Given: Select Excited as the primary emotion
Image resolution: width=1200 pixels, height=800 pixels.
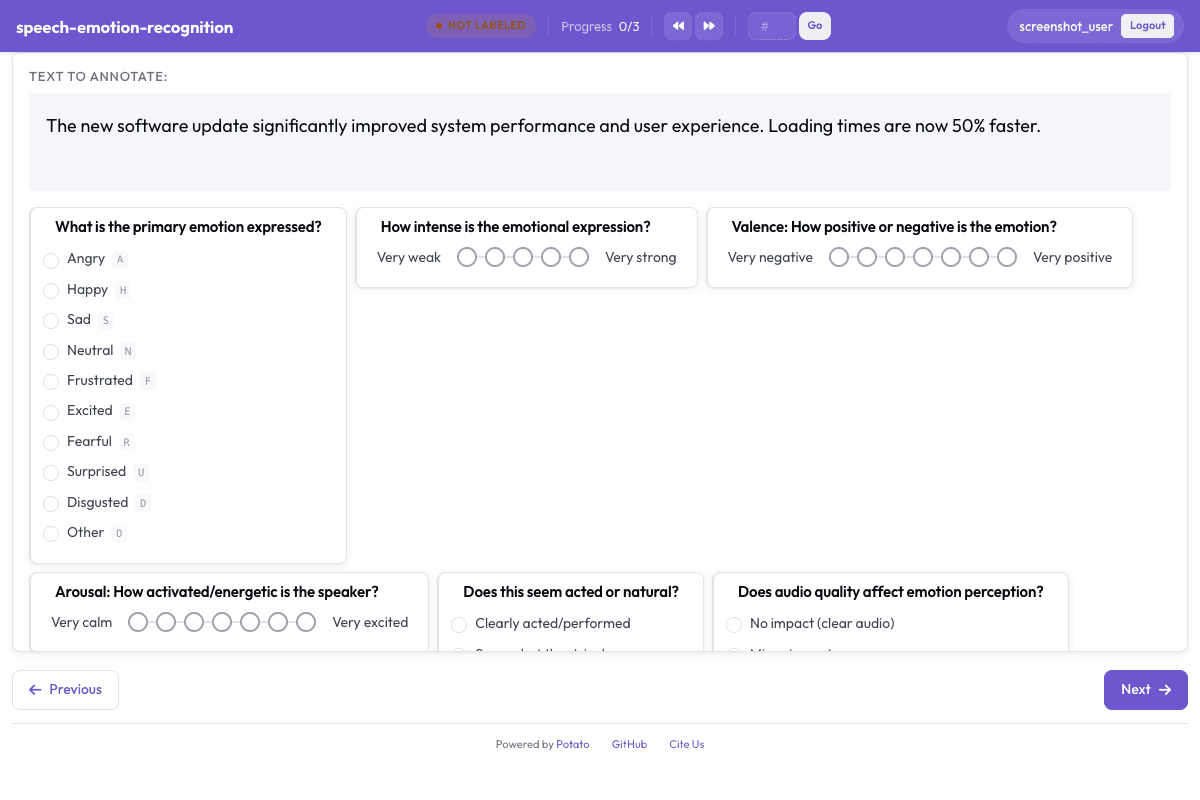Looking at the screenshot, I should tap(51, 412).
